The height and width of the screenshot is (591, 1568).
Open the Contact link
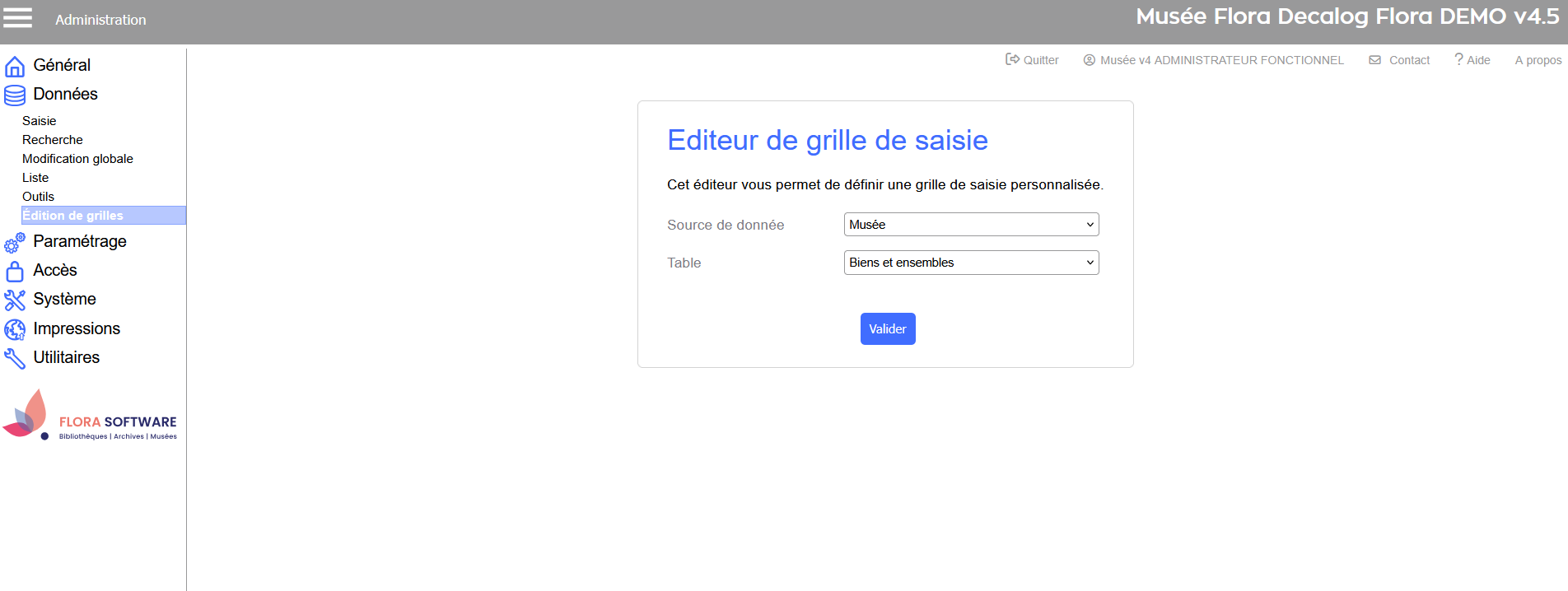coord(1400,60)
